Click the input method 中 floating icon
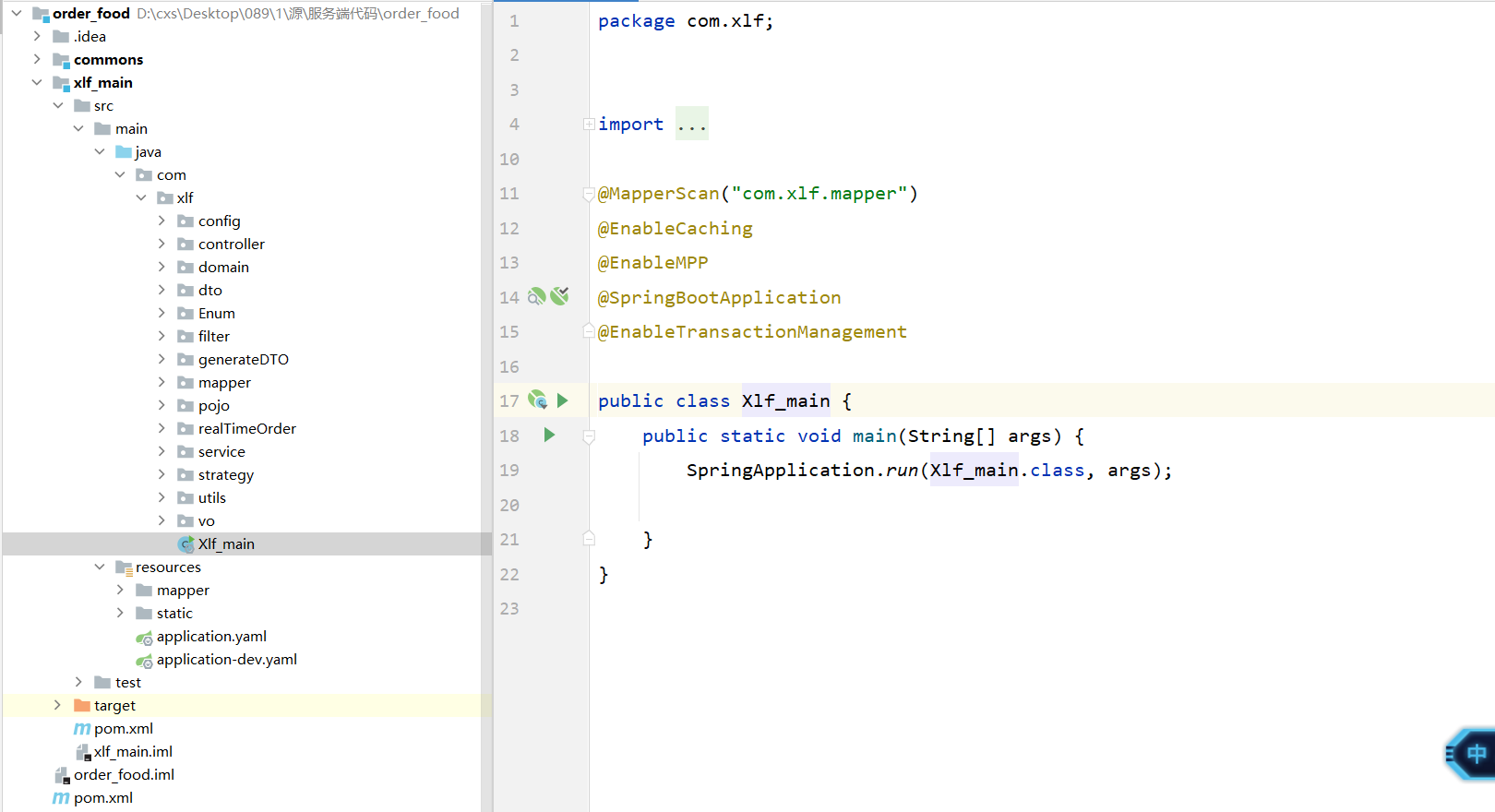 coord(1471,754)
